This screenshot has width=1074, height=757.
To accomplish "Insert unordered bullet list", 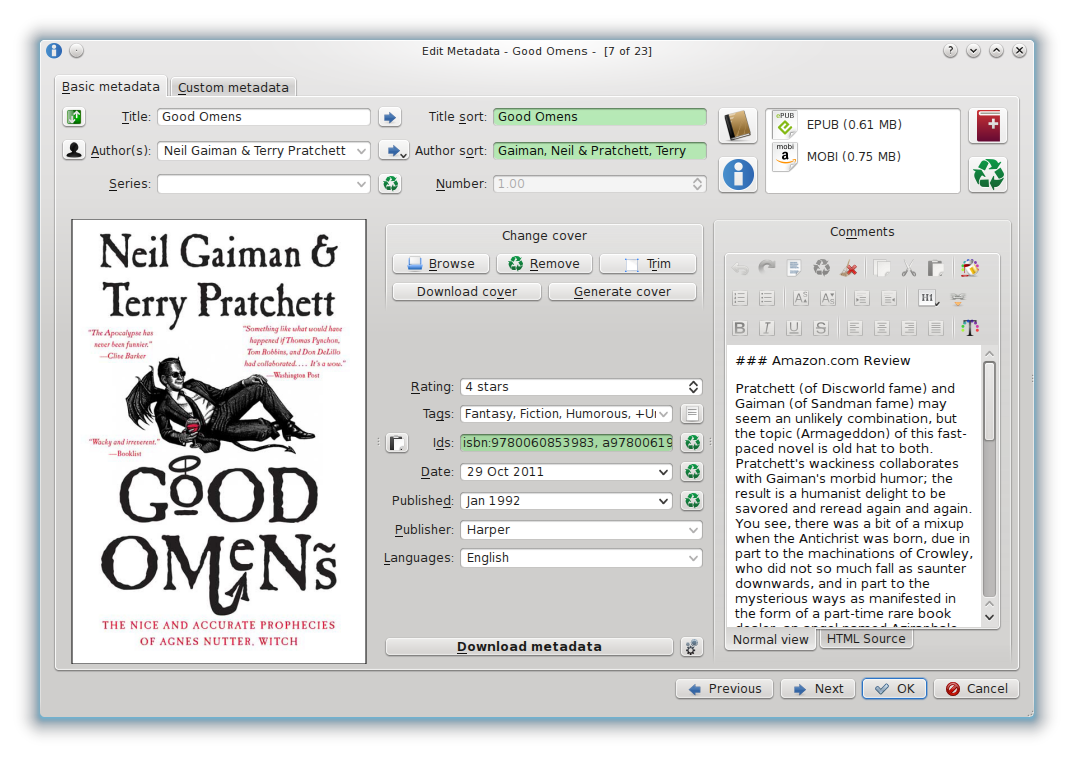I will coord(766,298).
